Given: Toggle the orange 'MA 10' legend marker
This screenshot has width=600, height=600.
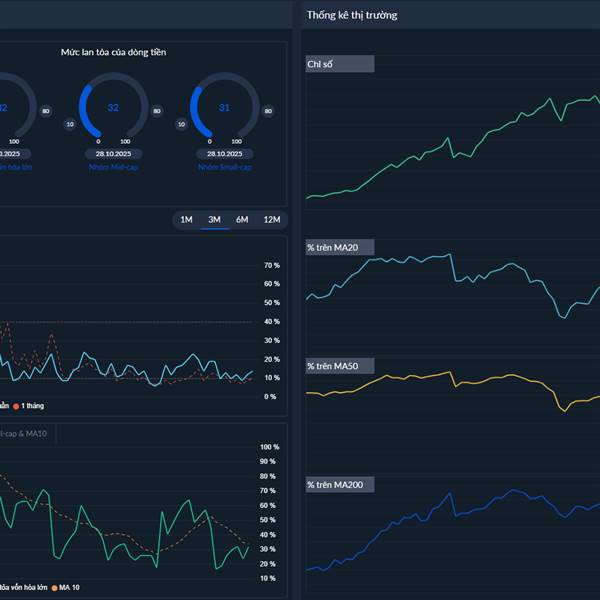Looking at the screenshot, I should pyautogui.click(x=54, y=588).
